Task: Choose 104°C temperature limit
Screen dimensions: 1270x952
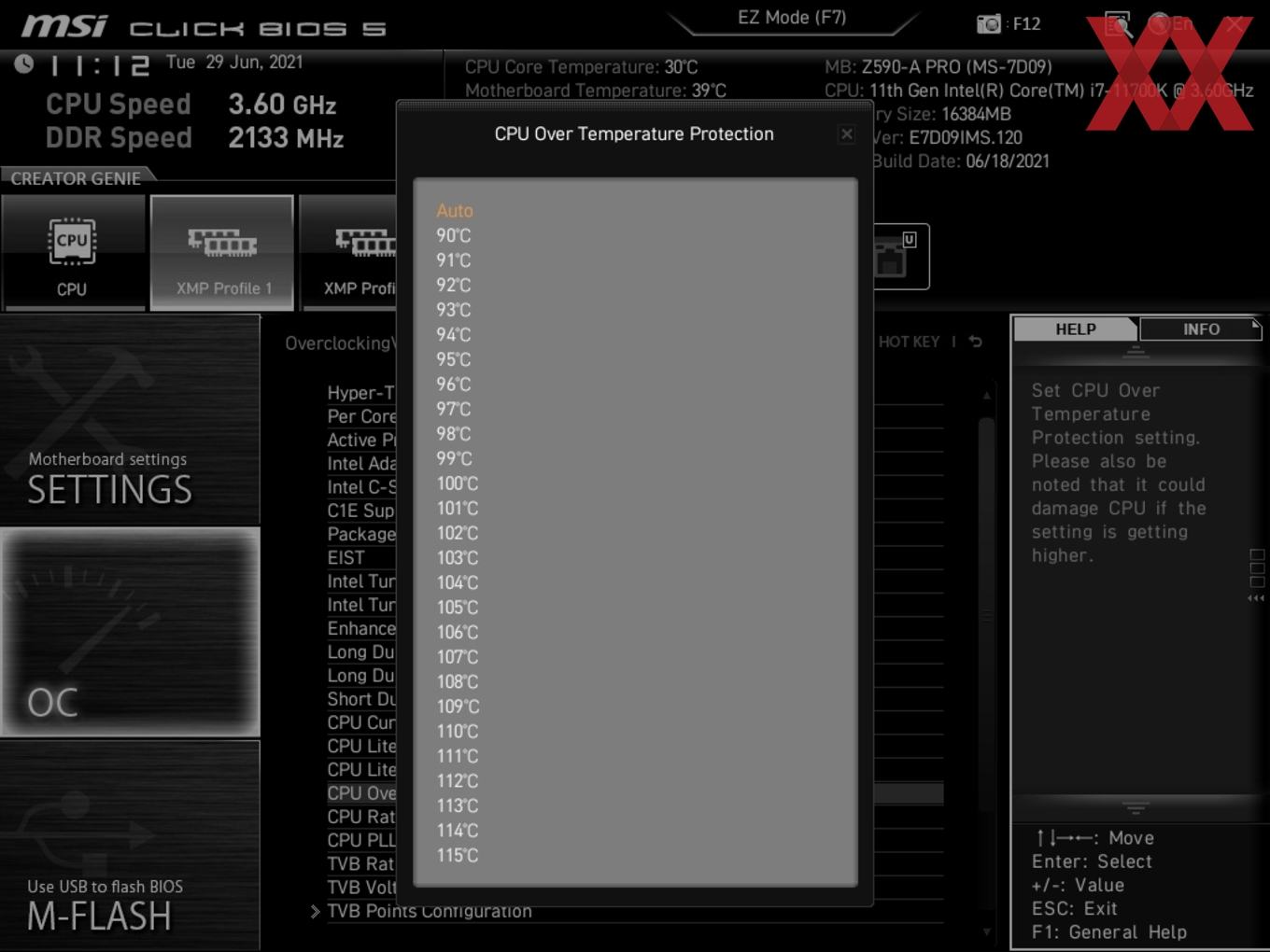Action: click(458, 582)
